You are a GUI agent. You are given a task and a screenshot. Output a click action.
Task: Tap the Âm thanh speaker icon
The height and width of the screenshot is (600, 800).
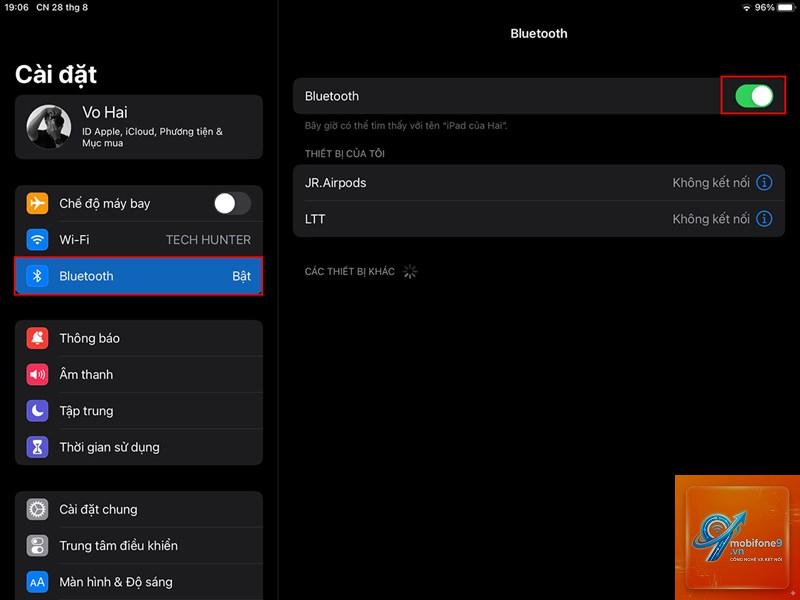point(37,374)
